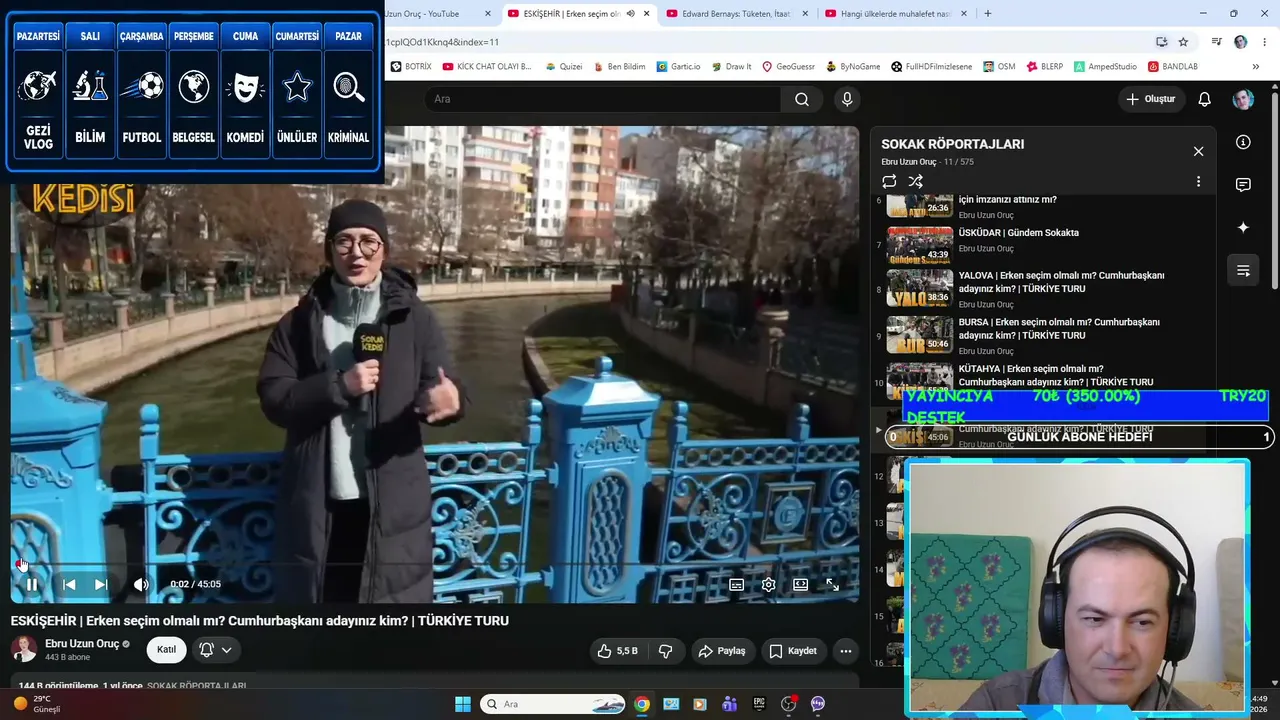Mute the video with the speaker icon

coord(141,584)
